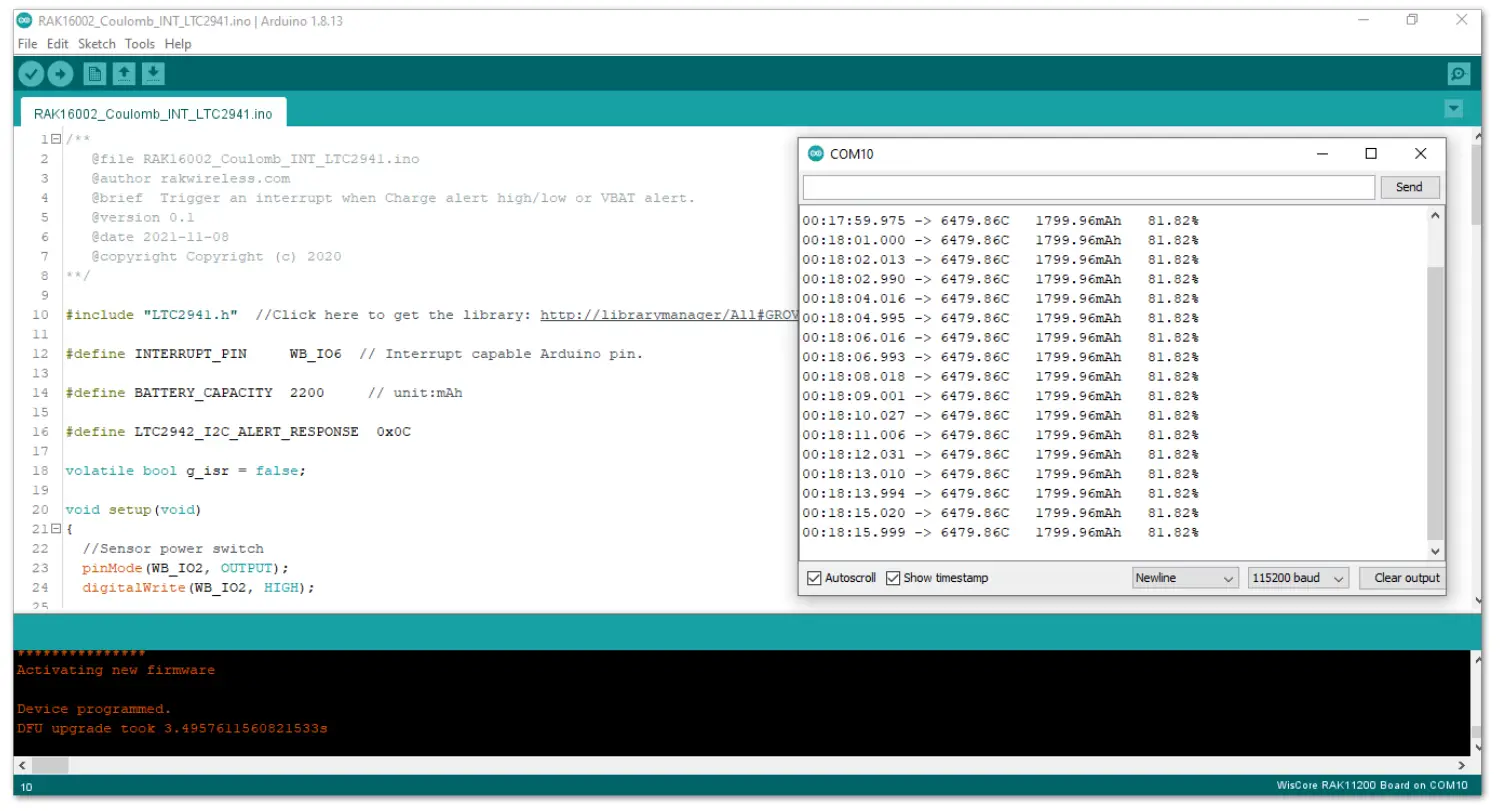Click the BATTERY_CAPACITY value 2200

point(307,393)
